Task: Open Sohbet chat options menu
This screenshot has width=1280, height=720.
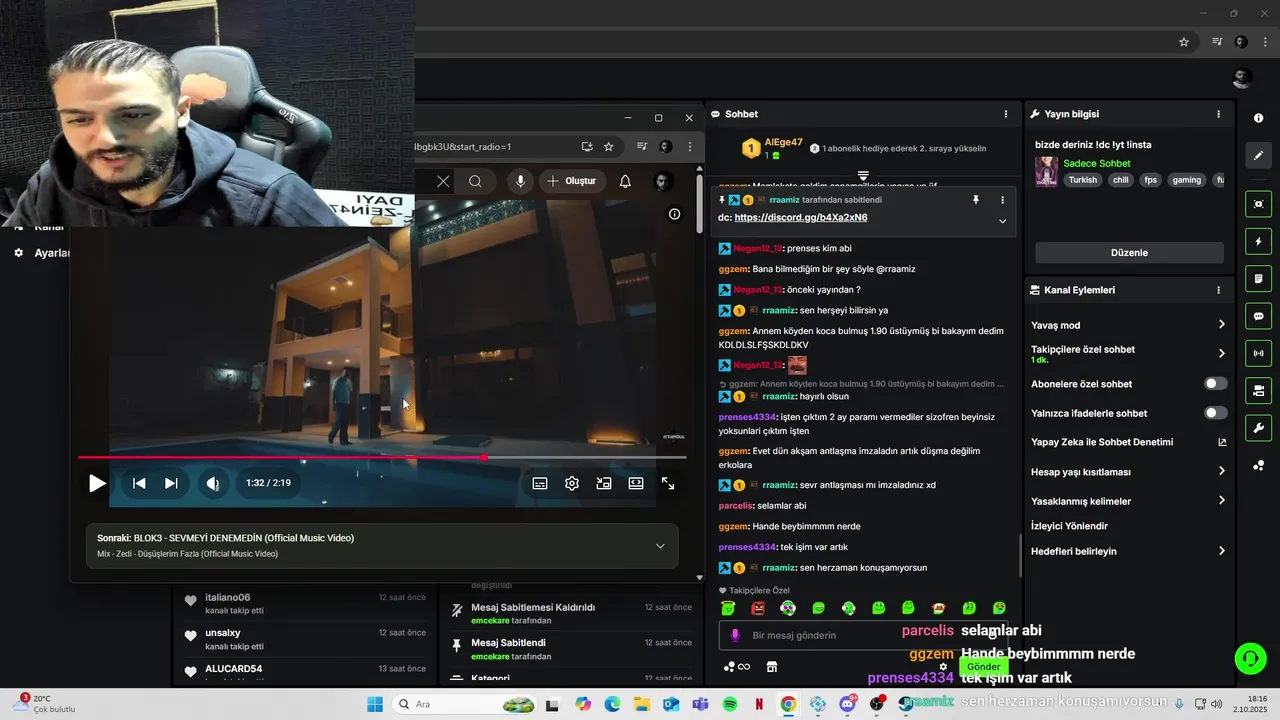Action: [x=1006, y=114]
